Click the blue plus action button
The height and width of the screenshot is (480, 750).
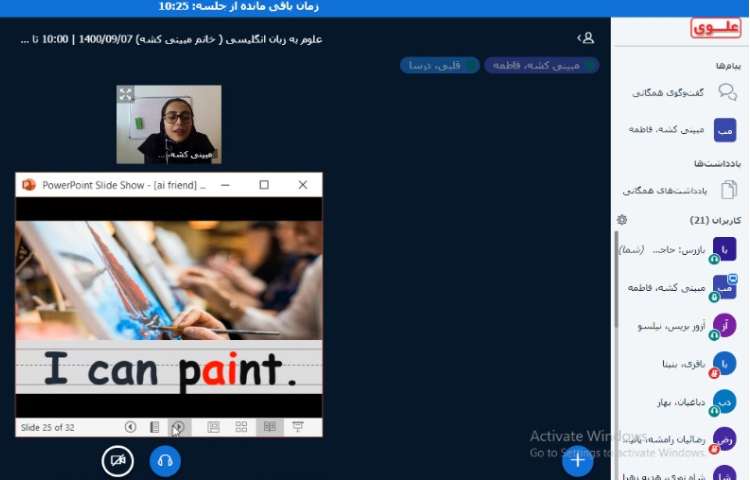coord(577,461)
